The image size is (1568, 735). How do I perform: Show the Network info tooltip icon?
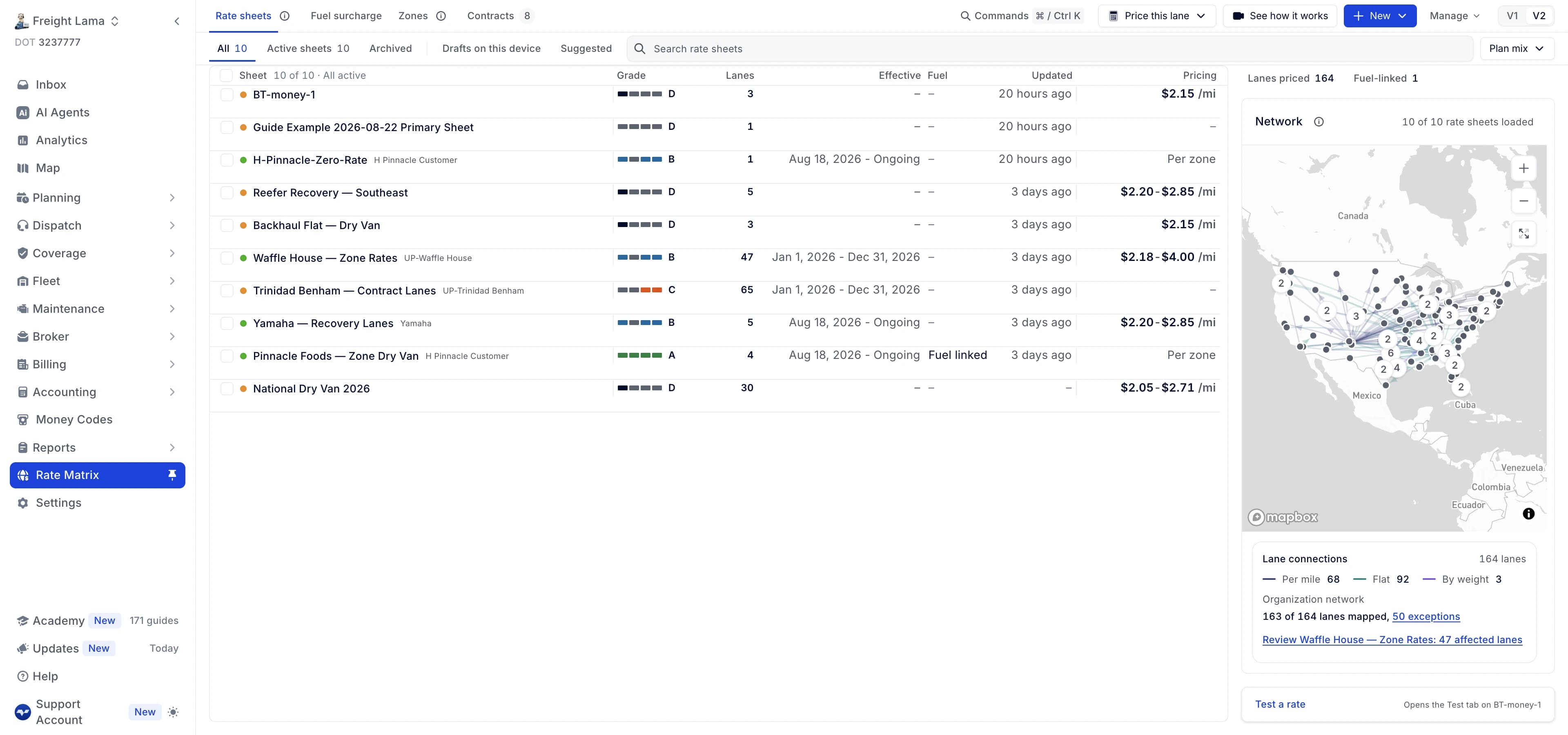point(1319,122)
